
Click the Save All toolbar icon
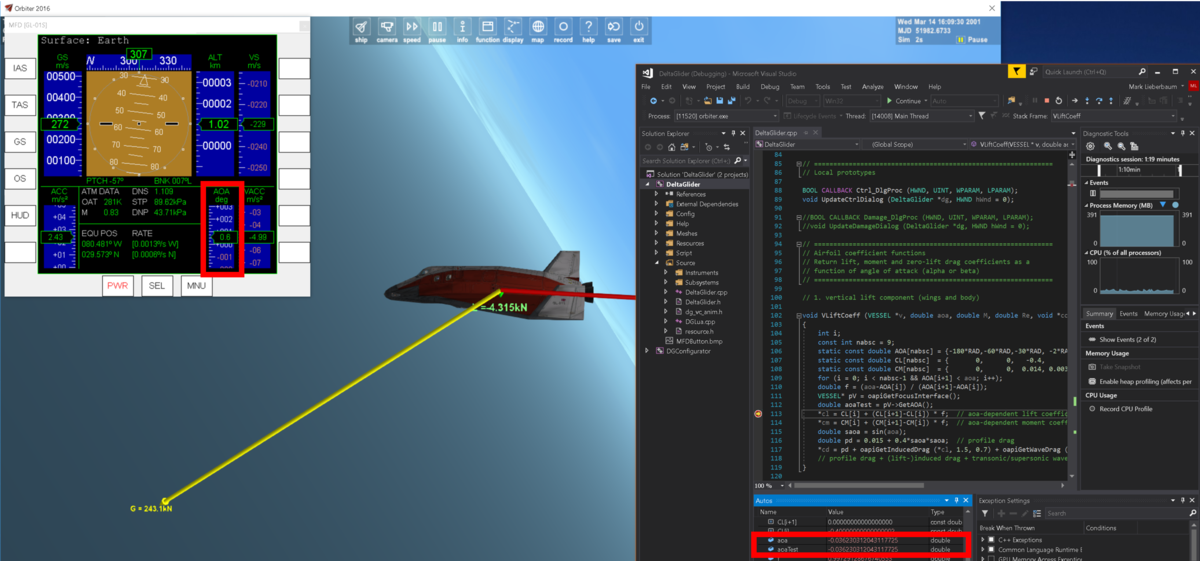[x=731, y=101]
